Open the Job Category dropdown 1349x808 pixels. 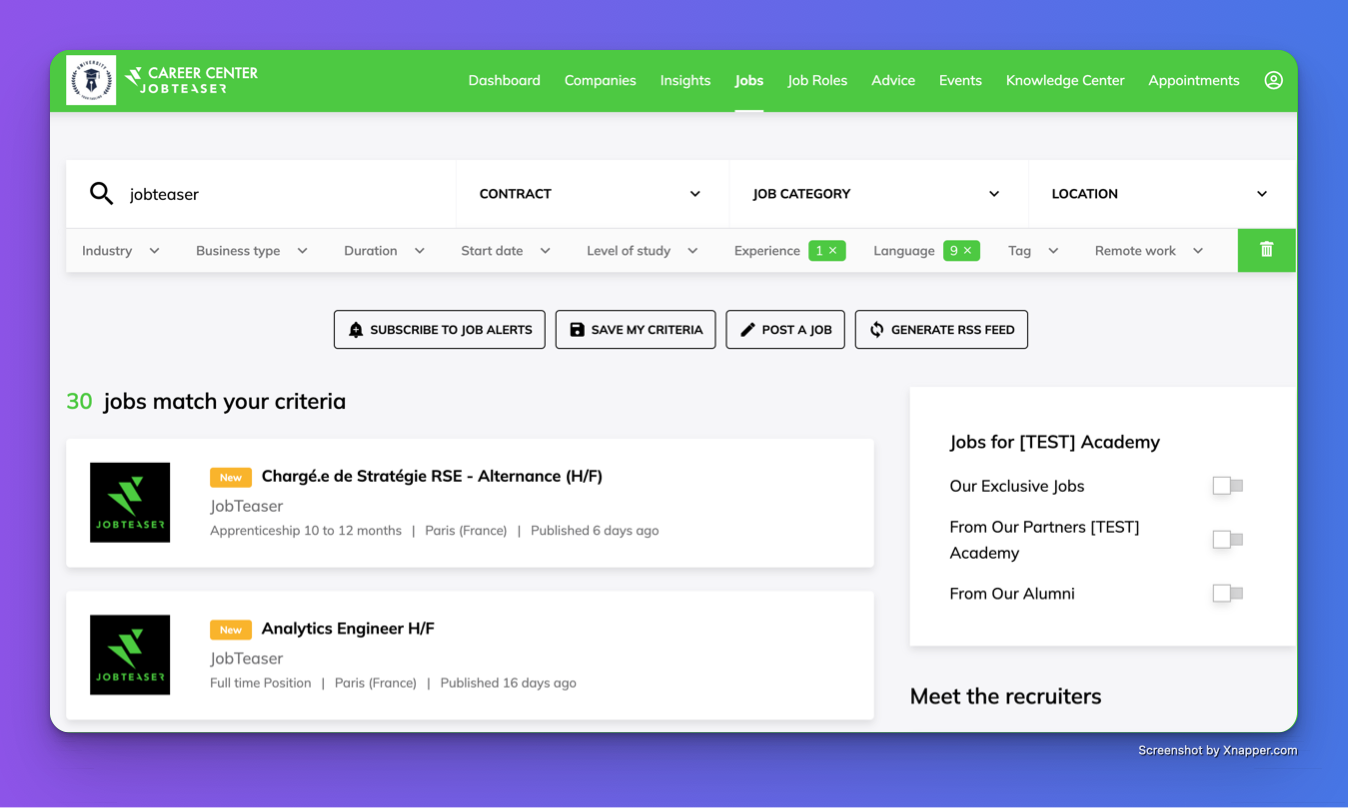878,194
